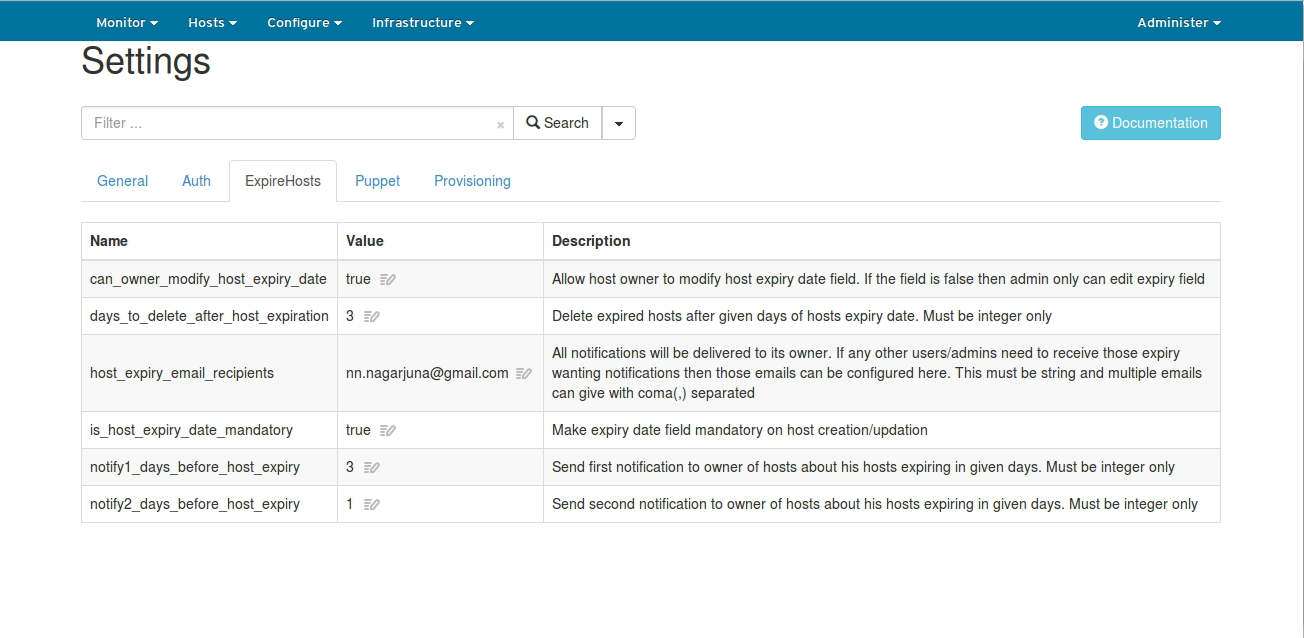
Task: Select the ExpireHosts tab
Action: pyautogui.click(x=283, y=181)
